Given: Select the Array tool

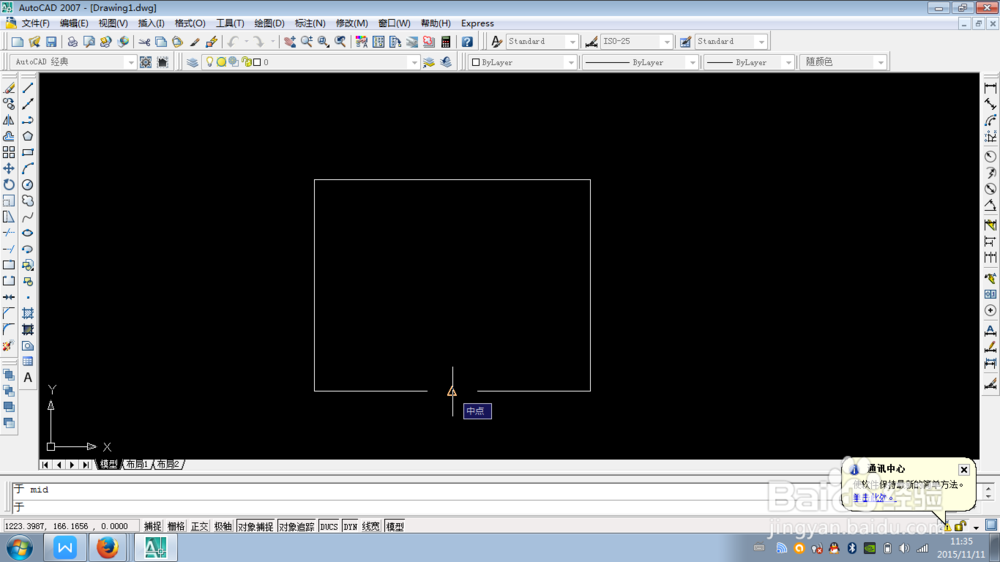Looking at the screenshot, I should pos(9,152).
